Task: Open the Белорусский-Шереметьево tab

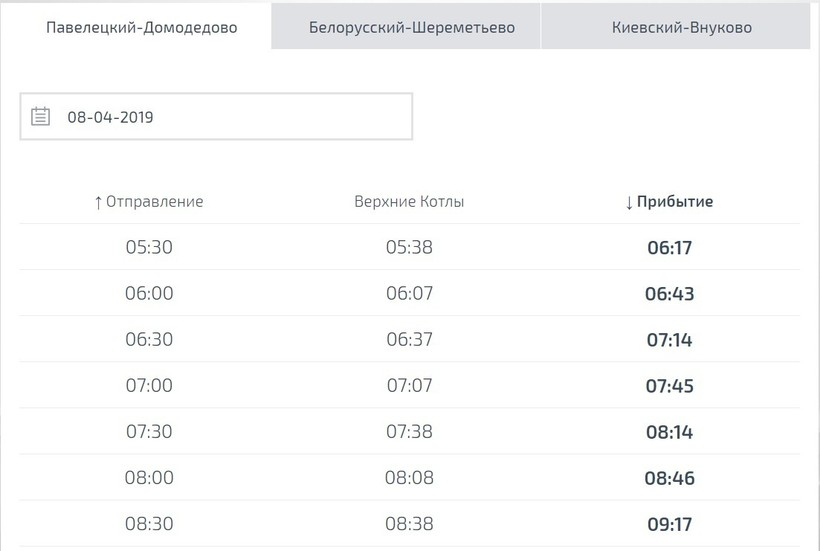Action: click(x=412, y=27)
